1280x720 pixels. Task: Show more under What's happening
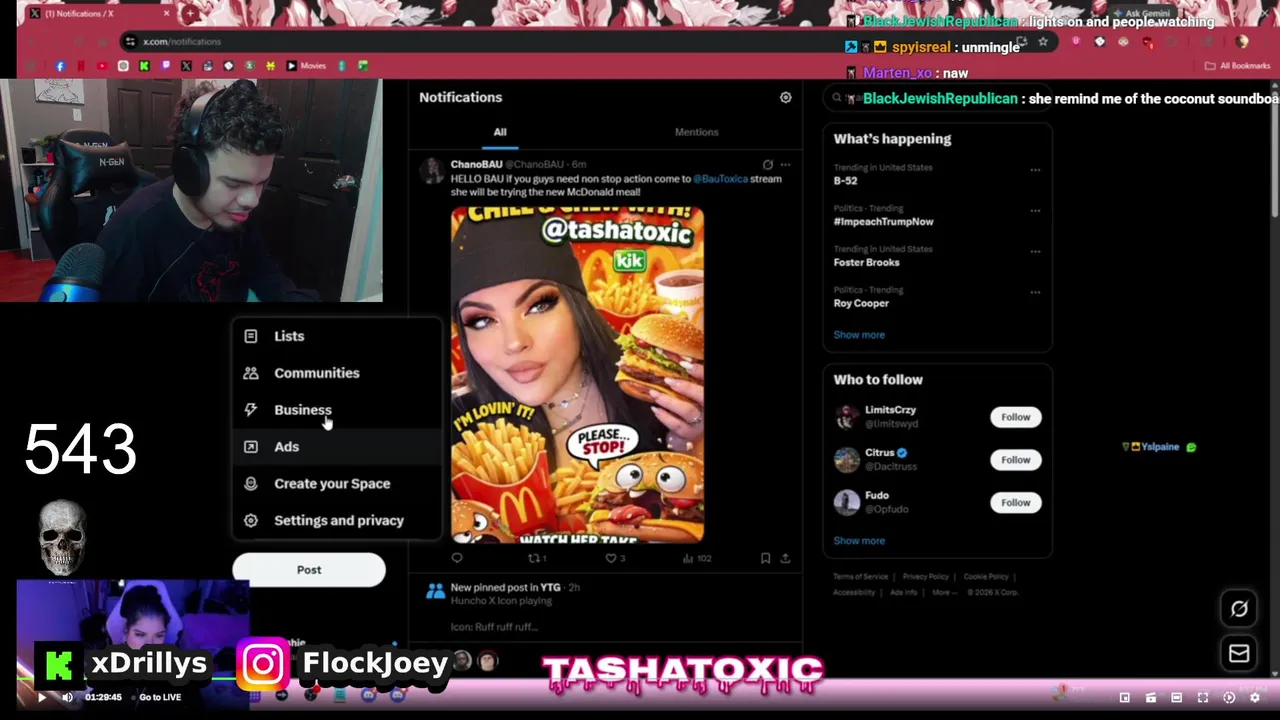(859, 335)
